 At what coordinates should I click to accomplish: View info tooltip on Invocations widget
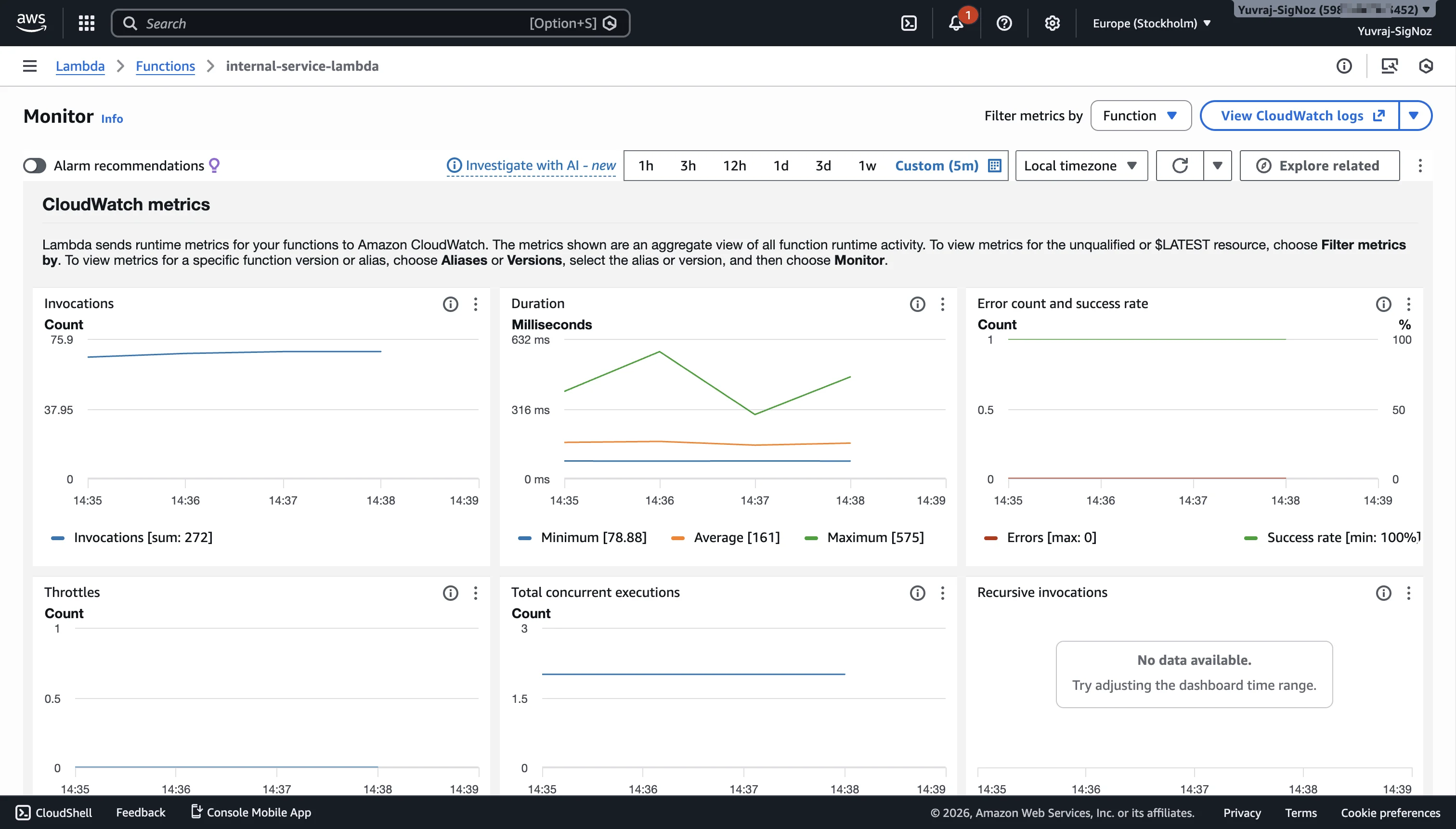(x=450, y=304)
